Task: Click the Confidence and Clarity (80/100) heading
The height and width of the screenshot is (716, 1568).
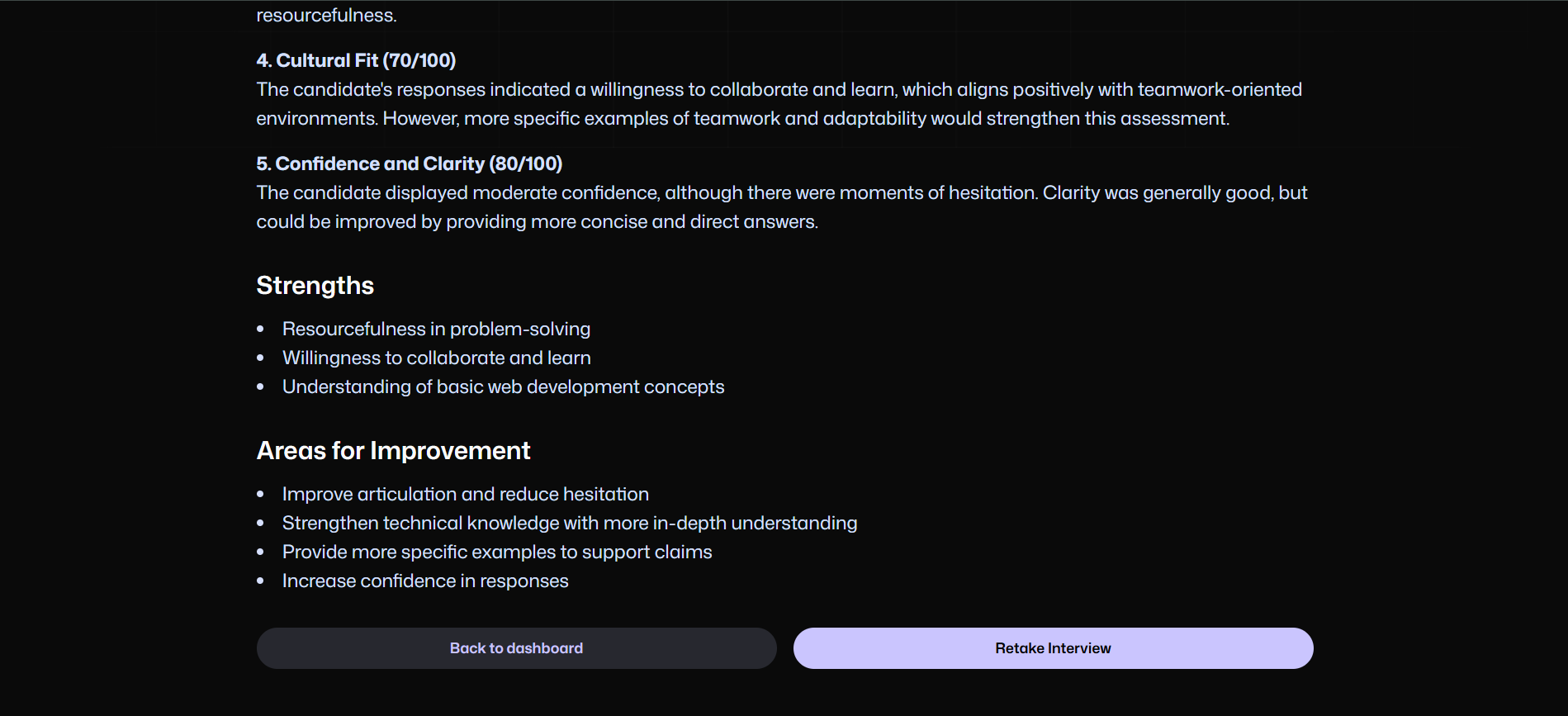Action: (x=410, y=164)
